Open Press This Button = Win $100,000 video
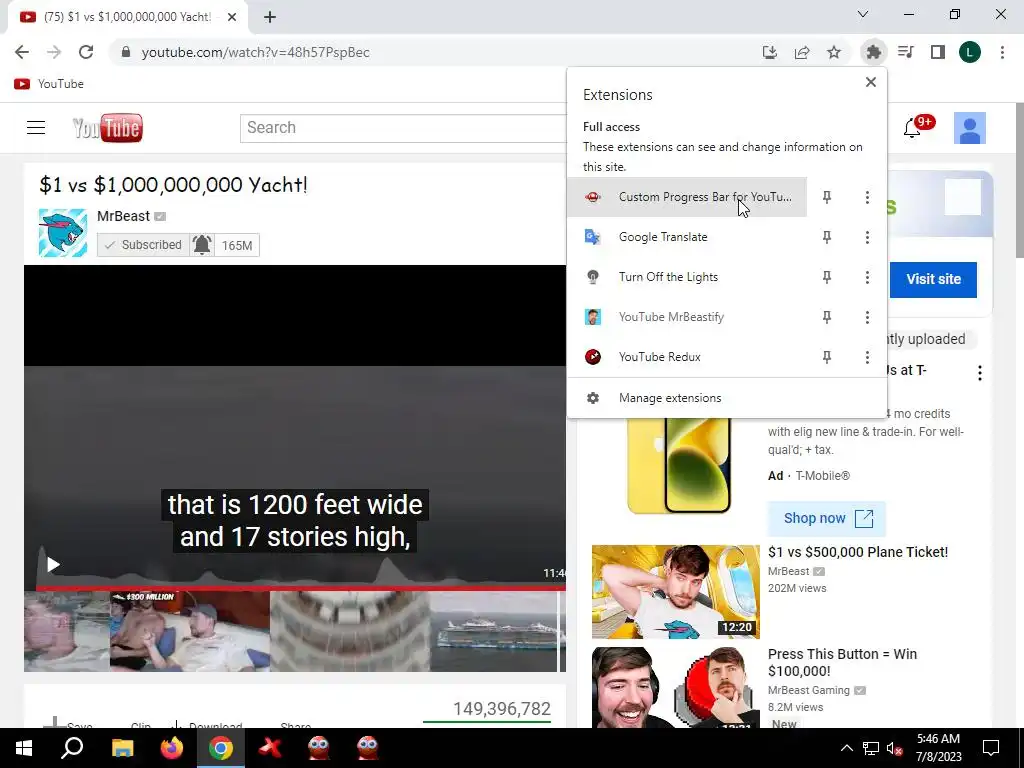This screenshot has height=768, width=1024. tap(842, 662)
